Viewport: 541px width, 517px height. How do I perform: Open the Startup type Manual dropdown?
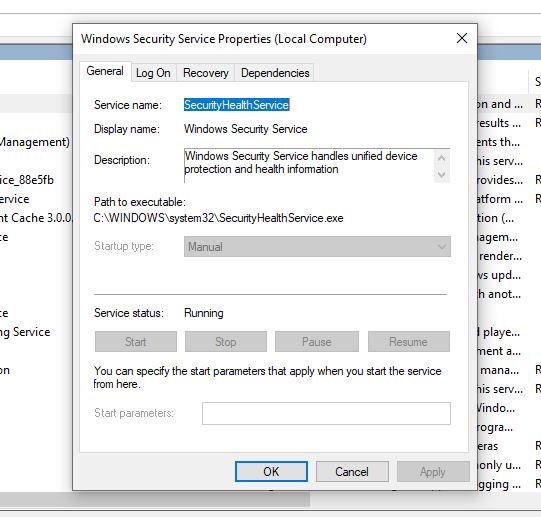click(x=317, y=246)
